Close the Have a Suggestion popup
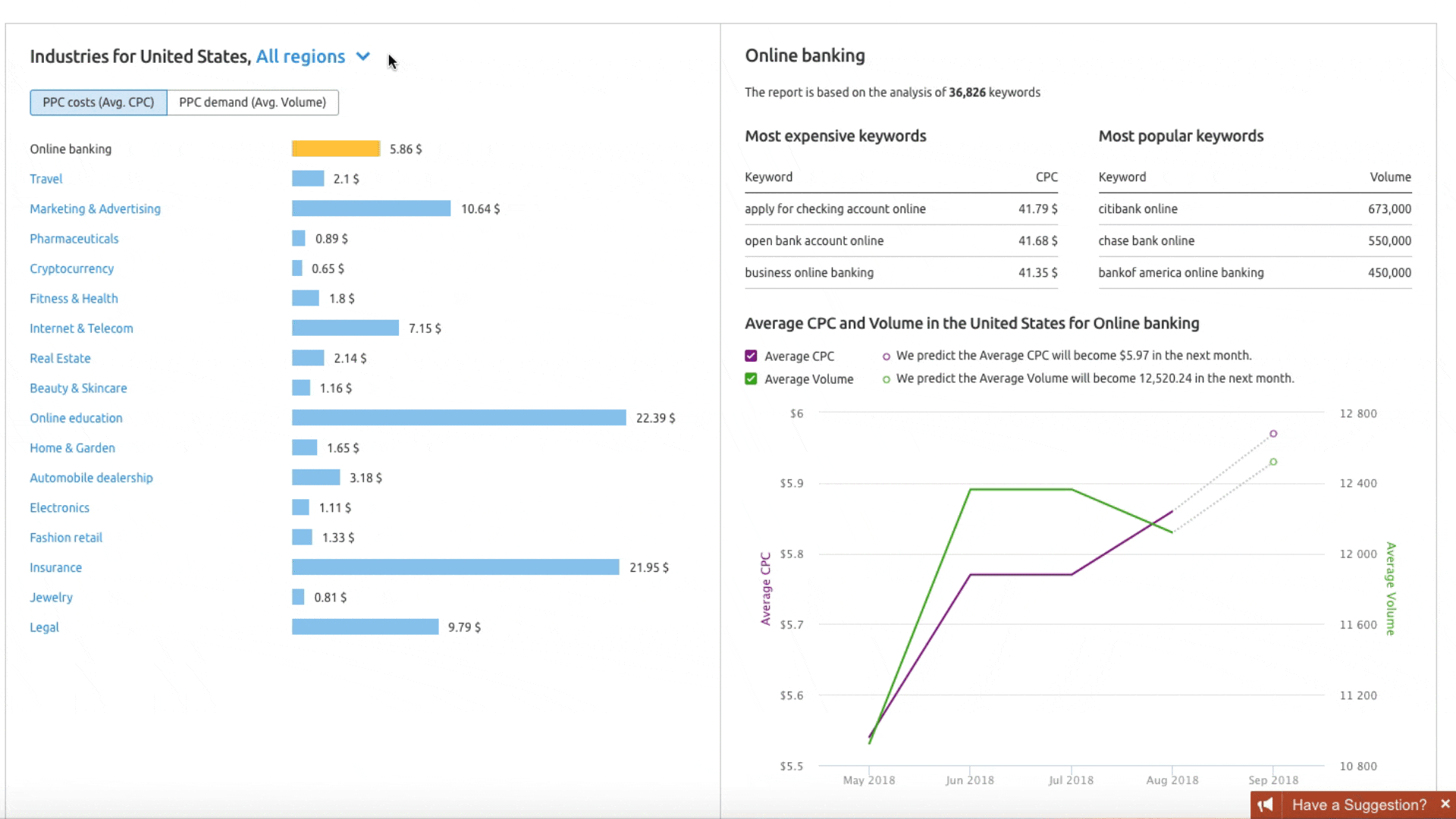Viewport: 1456px width, 819px height. 1445,804
